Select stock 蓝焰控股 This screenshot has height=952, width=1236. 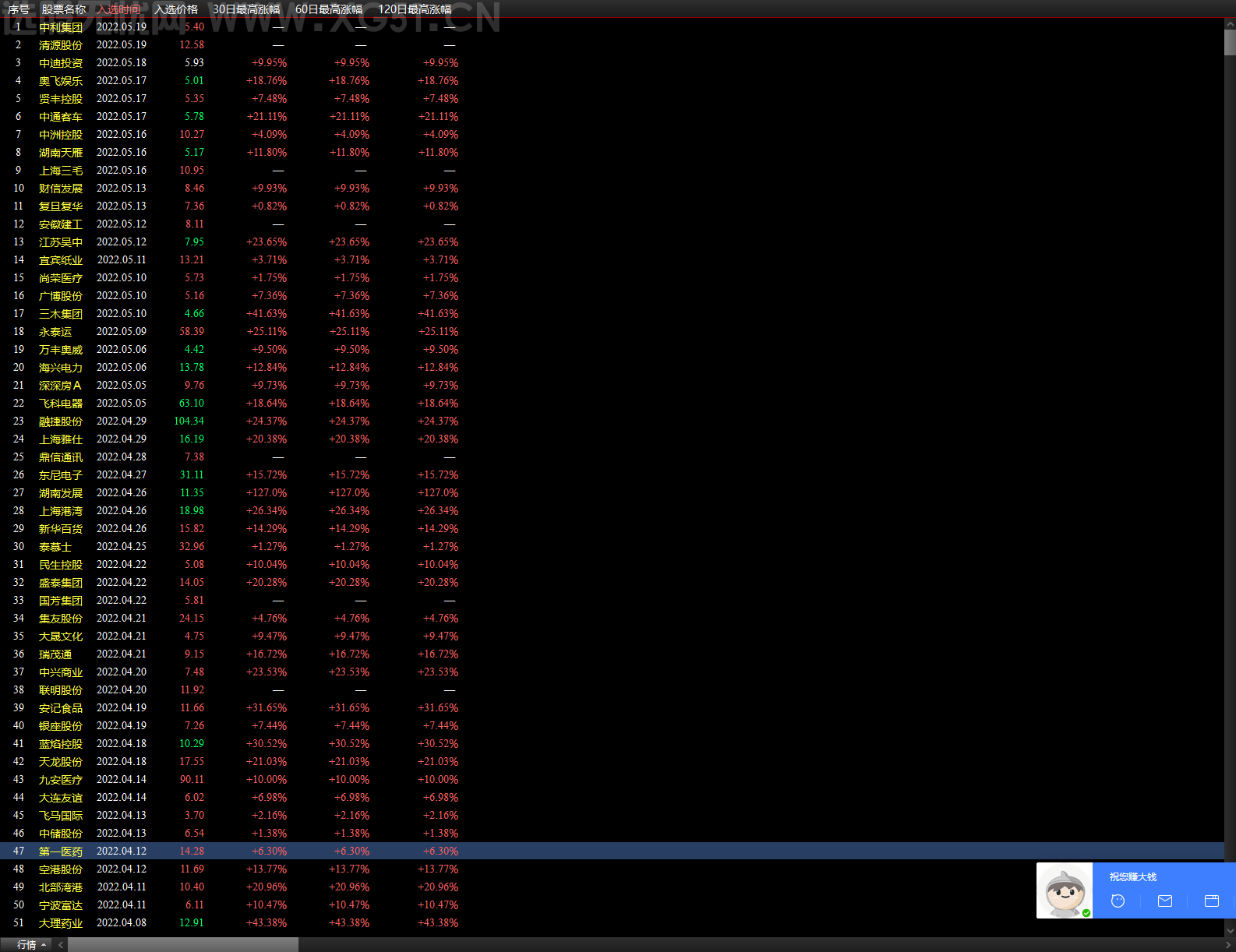pyautogui.click(x=61, y=744)
